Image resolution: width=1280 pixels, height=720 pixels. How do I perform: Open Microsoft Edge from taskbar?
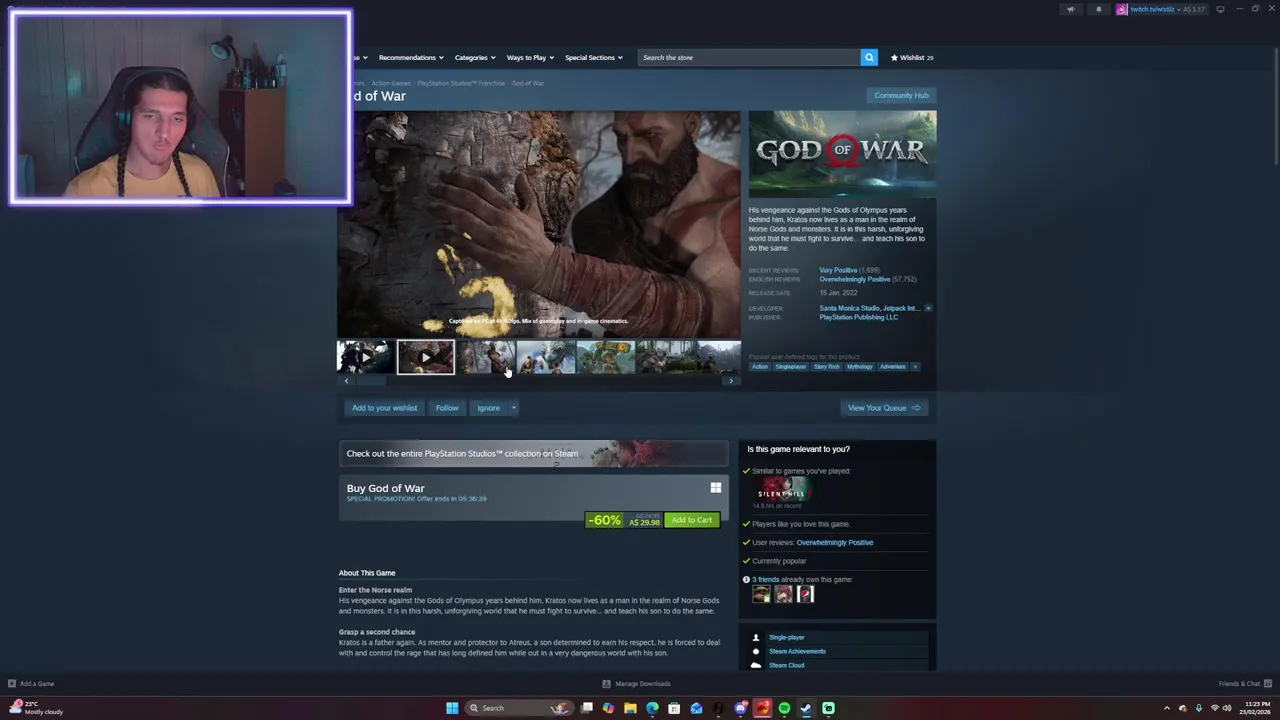tap(652, 708)
